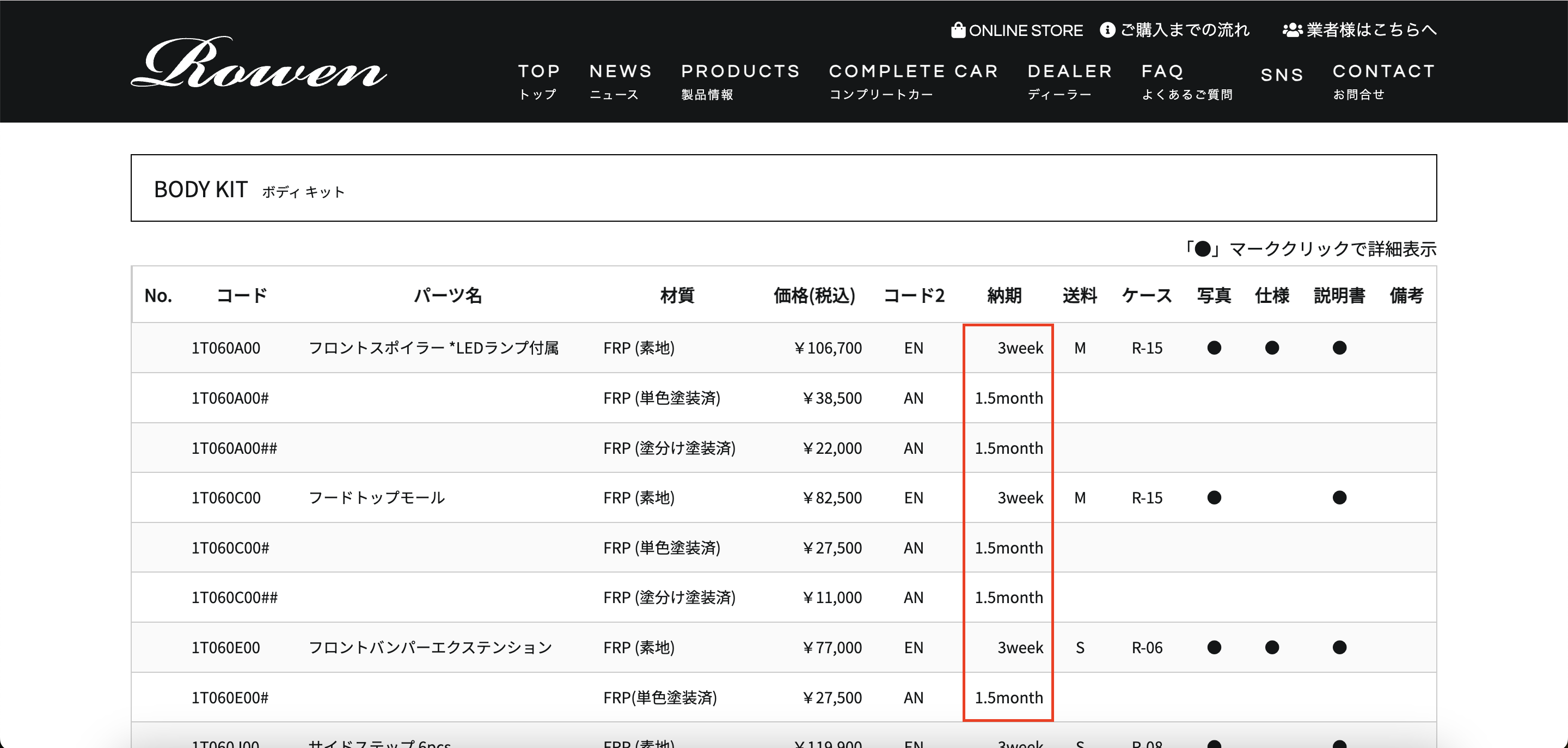The height and width of the screenshot is (748, 1568).
Task: Open FAQ よくあるご質問 menu
Action: [x=1187, y=82]
